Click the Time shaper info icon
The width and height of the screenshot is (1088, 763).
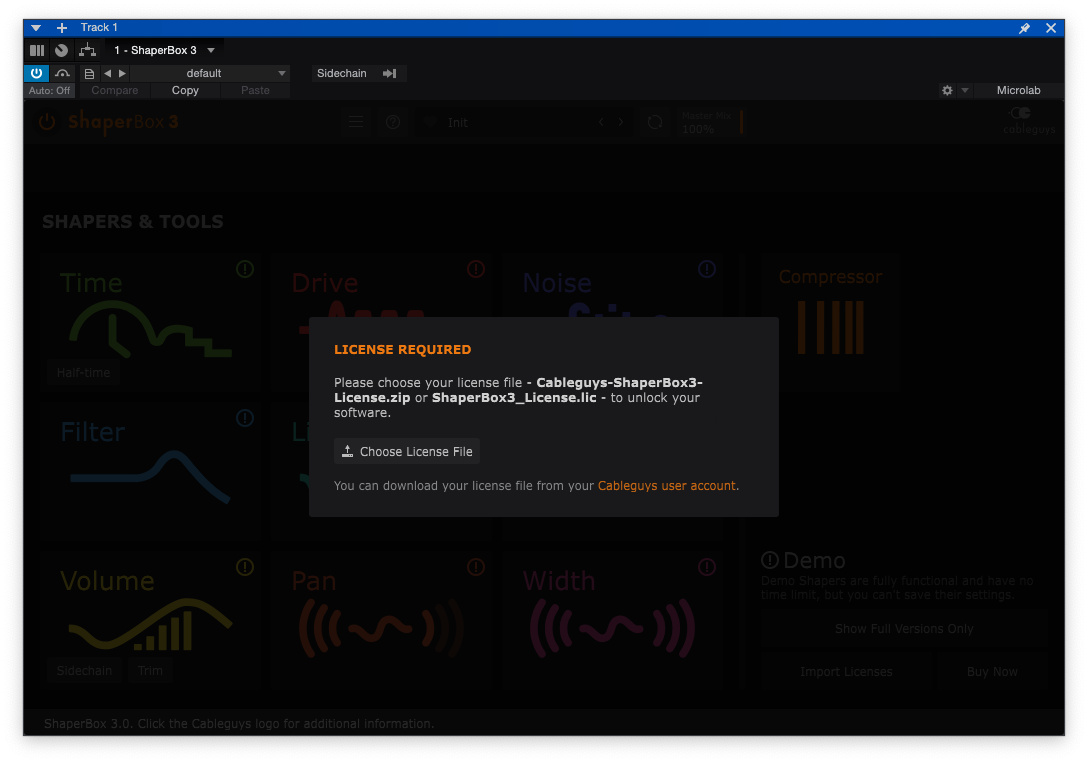(245, 269)
